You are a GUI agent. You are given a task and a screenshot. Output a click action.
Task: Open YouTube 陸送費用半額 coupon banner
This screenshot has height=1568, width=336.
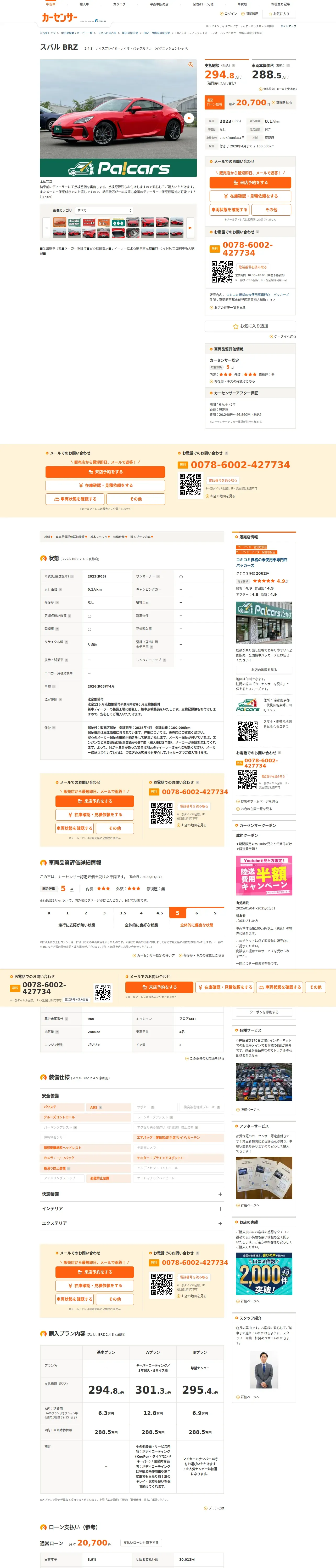point(264,875)
